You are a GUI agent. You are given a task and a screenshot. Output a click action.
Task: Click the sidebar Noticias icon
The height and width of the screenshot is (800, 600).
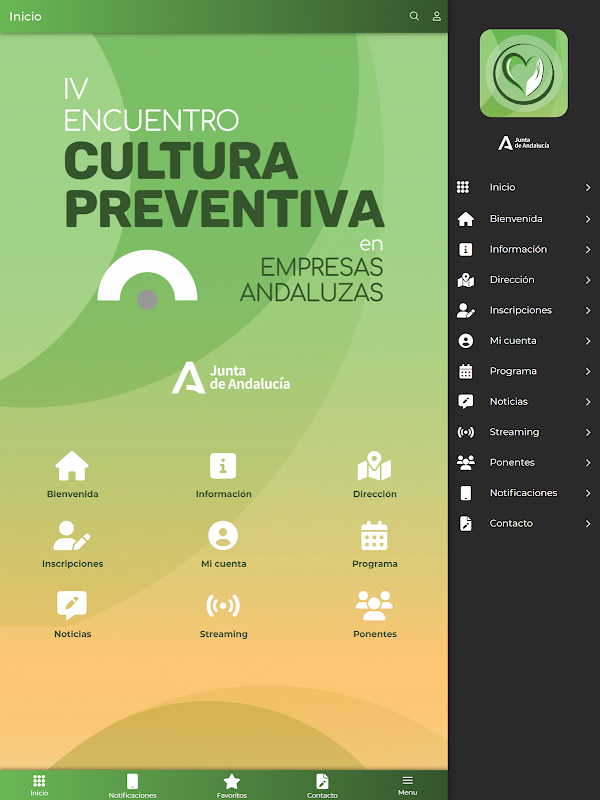coord(465,402)
